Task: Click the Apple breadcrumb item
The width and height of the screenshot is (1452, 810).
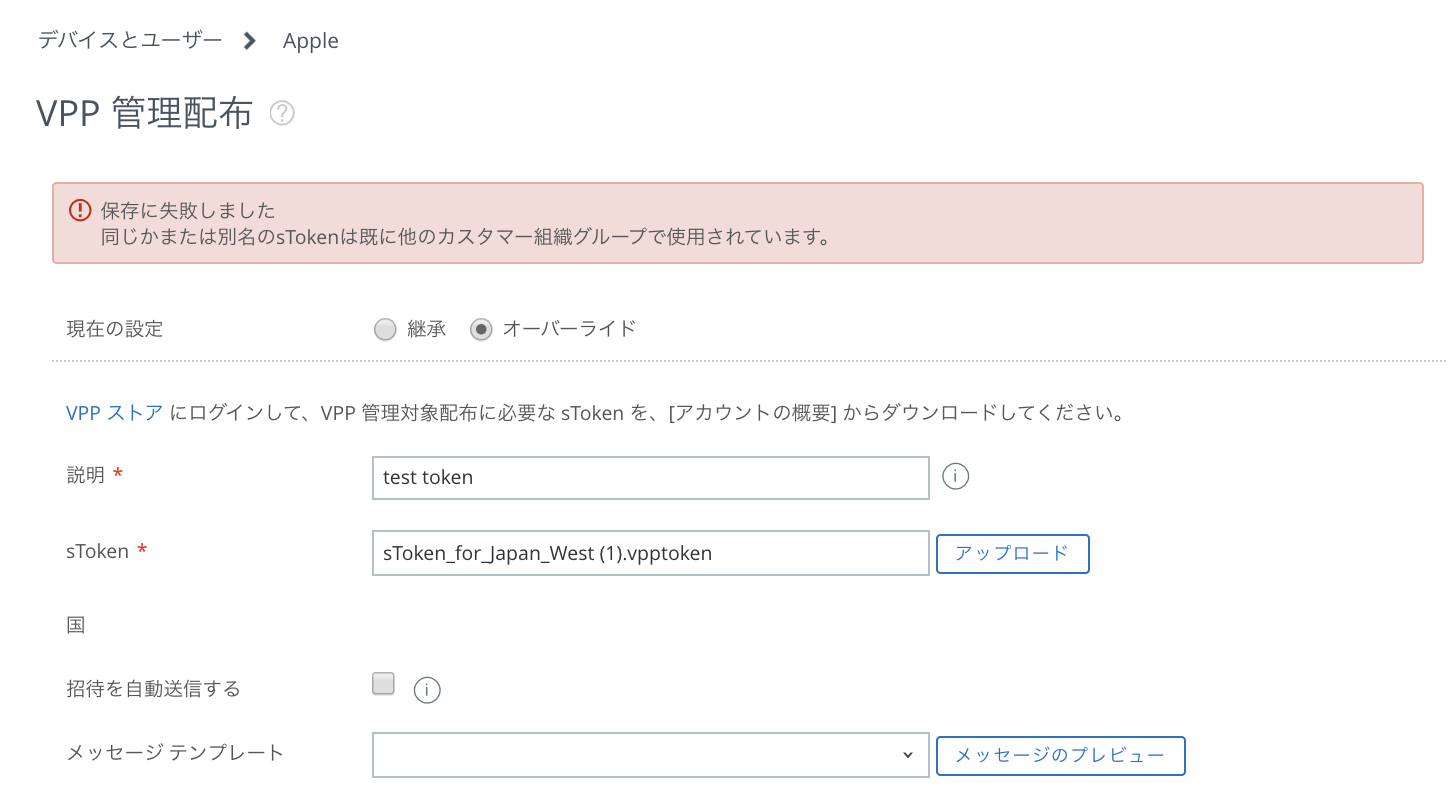Action: tap(311, 41)
